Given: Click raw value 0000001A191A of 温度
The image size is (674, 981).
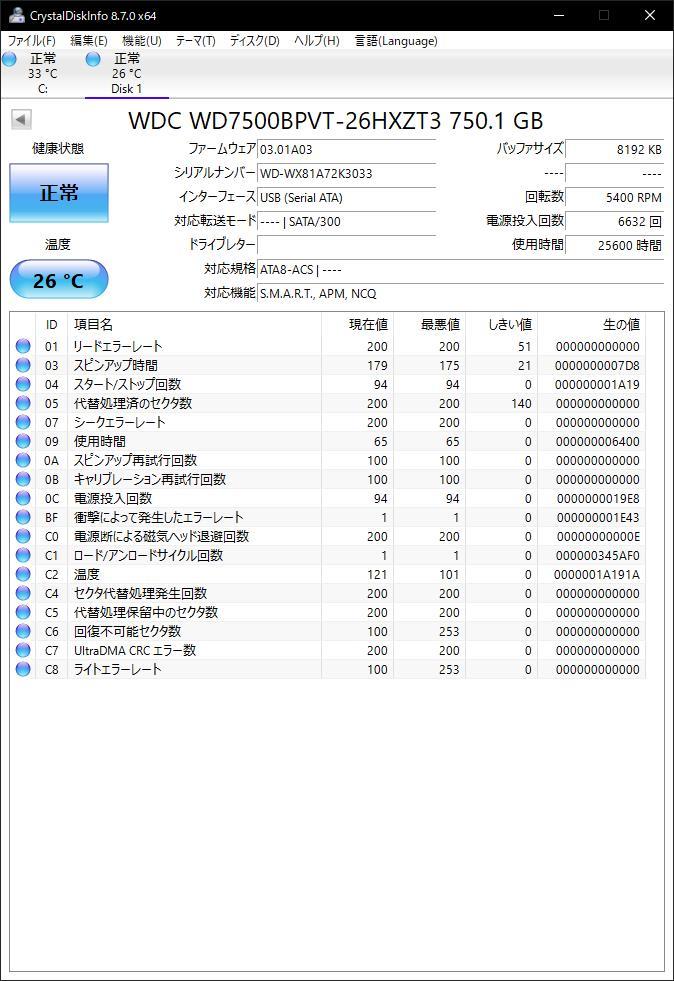Looking at the screenshot, I should tap(596, 574).
